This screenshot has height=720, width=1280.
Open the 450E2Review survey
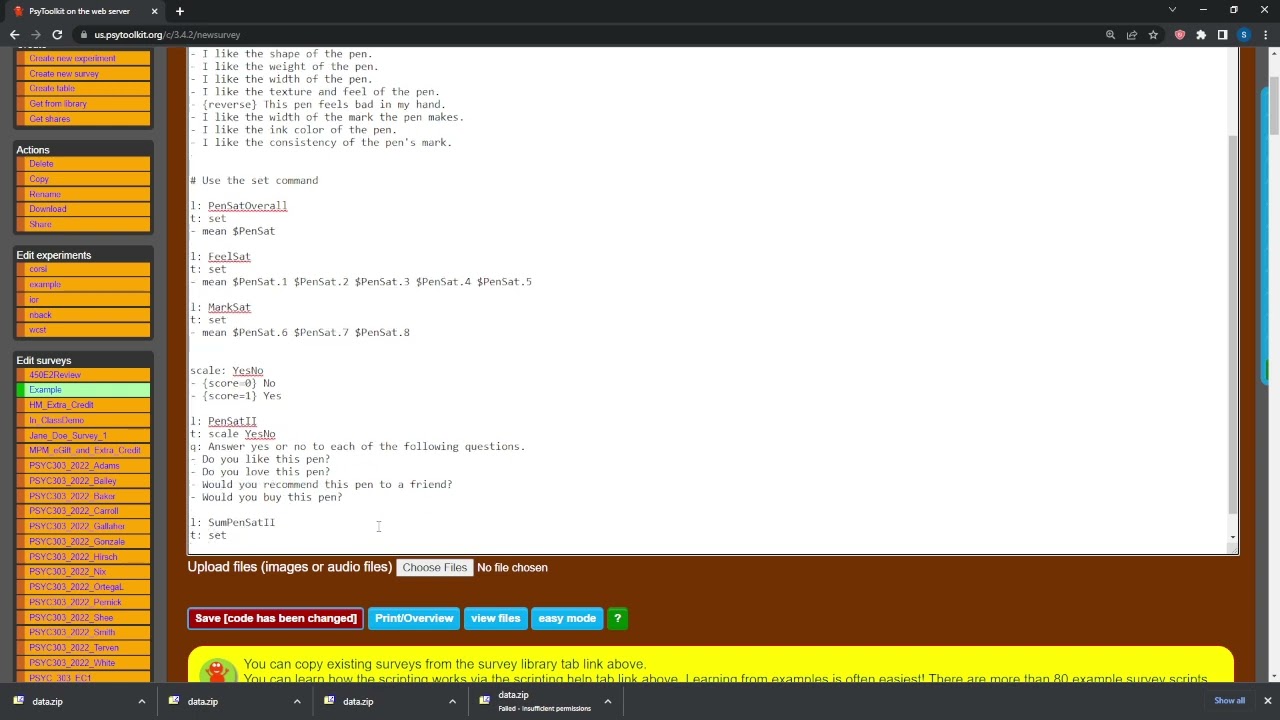pyautogui.click(x=55, y=374)
